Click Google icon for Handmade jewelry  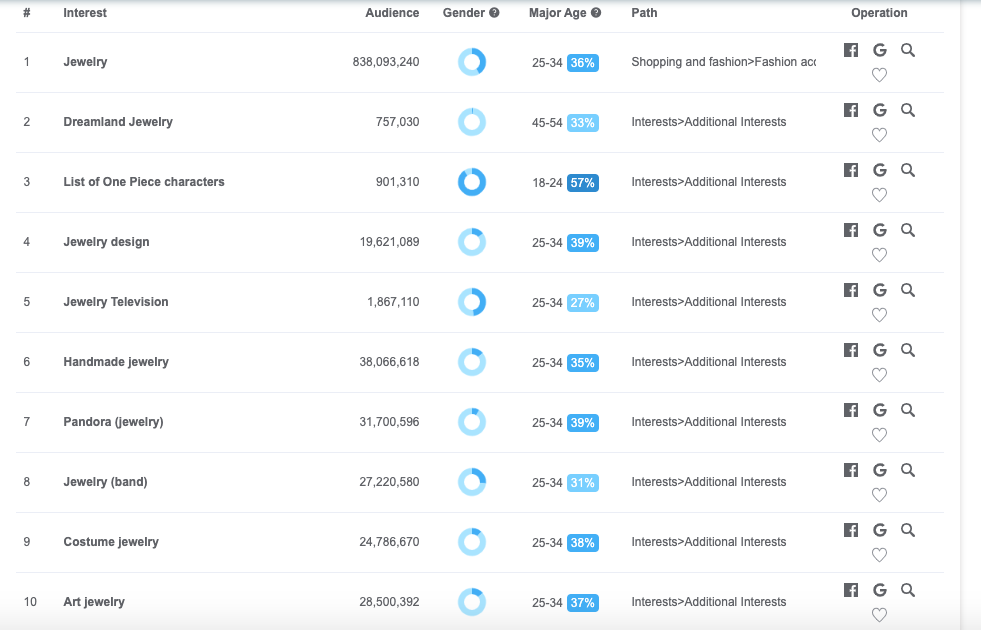point(880,350)
